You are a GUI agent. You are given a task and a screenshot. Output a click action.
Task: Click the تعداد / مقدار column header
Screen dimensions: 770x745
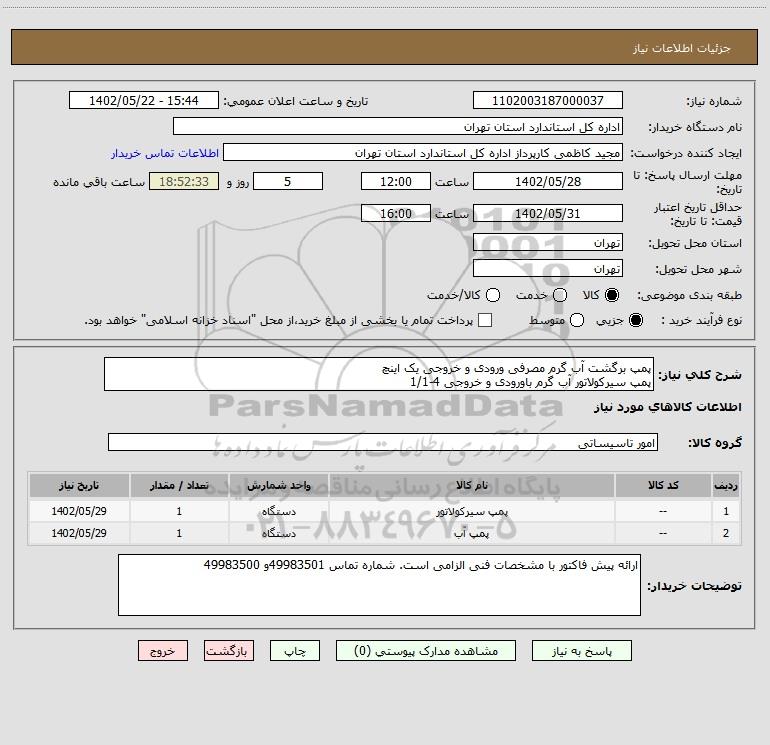179,485
